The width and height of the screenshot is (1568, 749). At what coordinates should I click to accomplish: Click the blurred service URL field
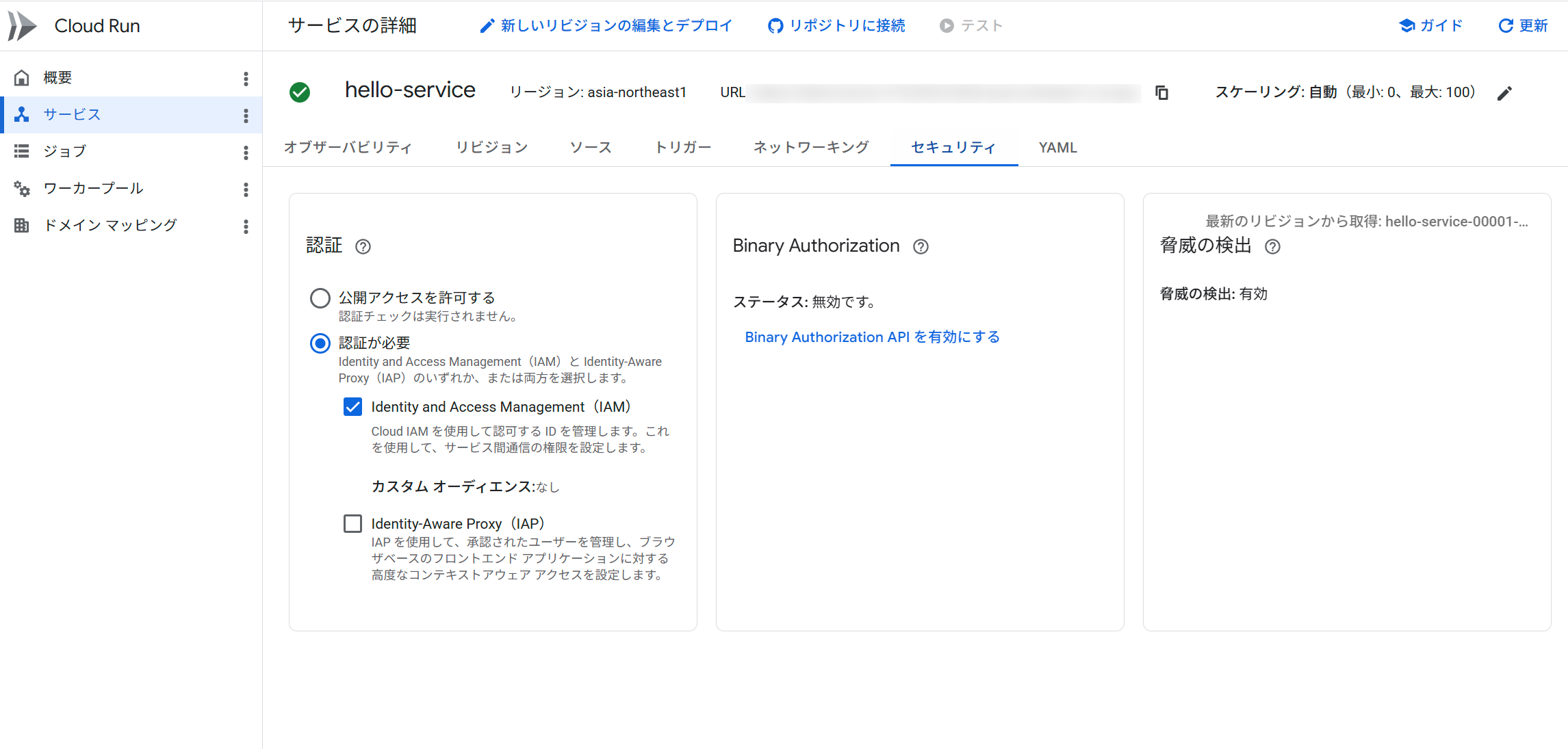click(x=944, y=92)
